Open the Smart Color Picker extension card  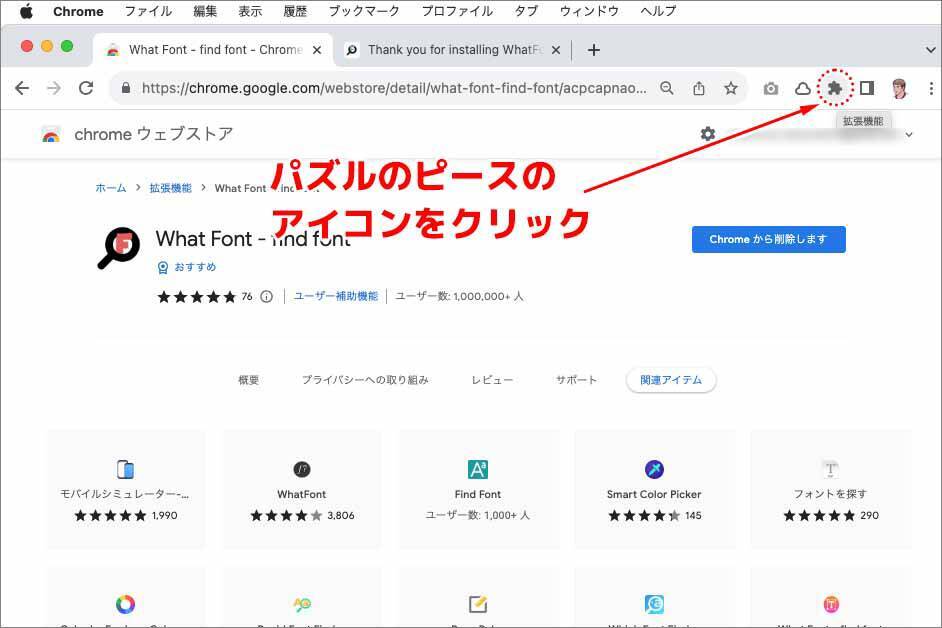[x=654, y=490]
